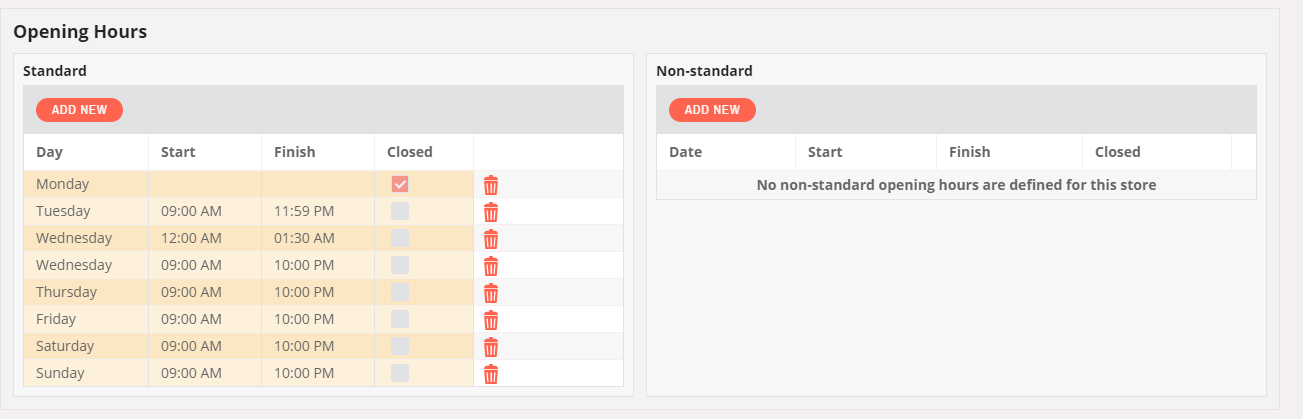Remove Sunday opening hours entry
This screenshot has width=1303, height=419.
click(491, 374)
